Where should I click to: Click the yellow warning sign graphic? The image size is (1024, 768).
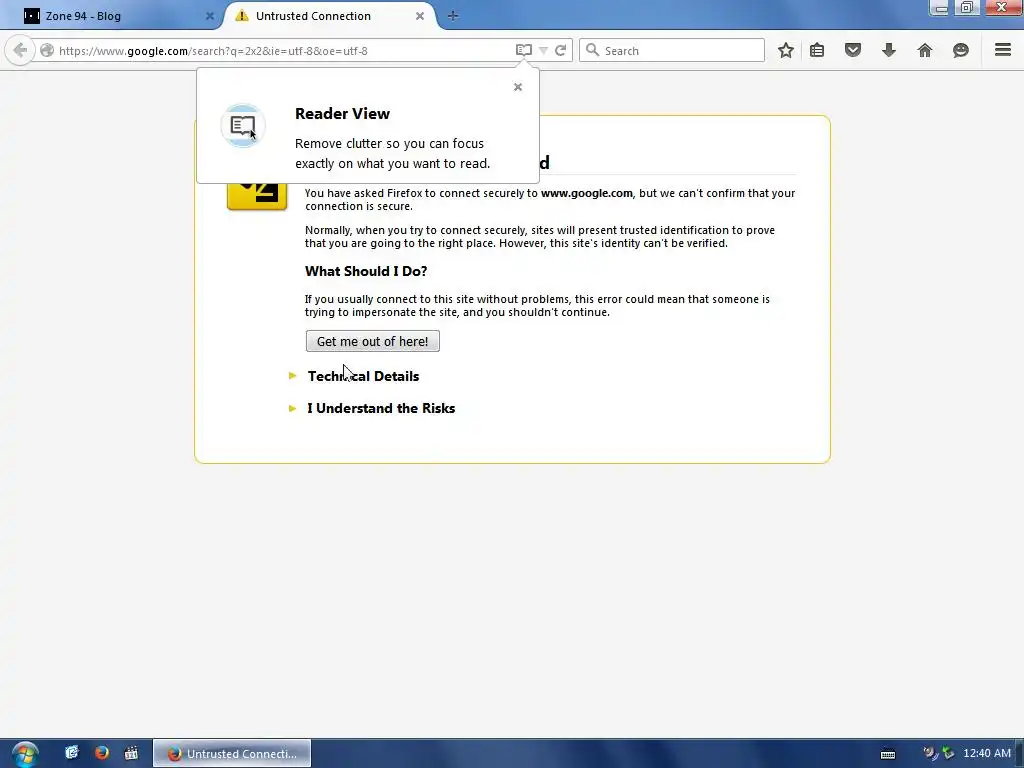[x=257, y=196]
